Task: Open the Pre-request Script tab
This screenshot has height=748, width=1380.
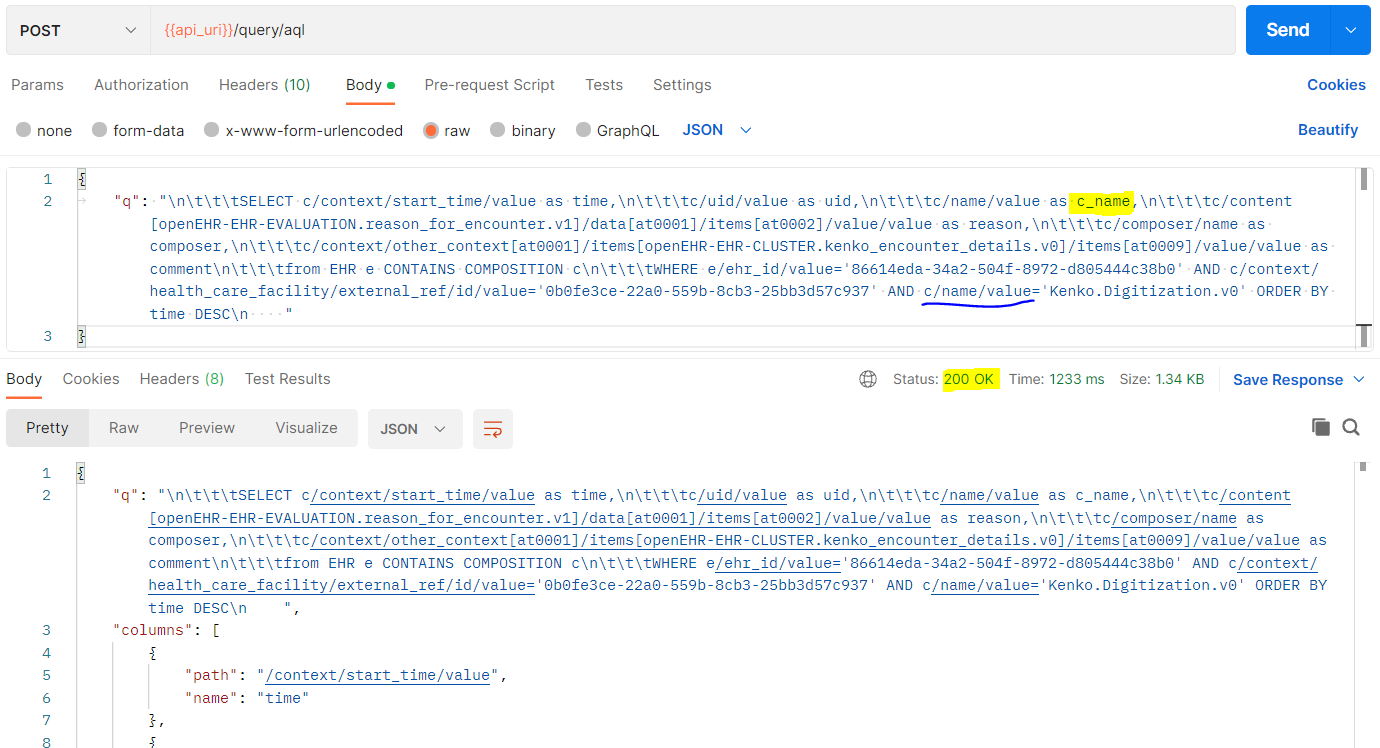Action: 490,84
